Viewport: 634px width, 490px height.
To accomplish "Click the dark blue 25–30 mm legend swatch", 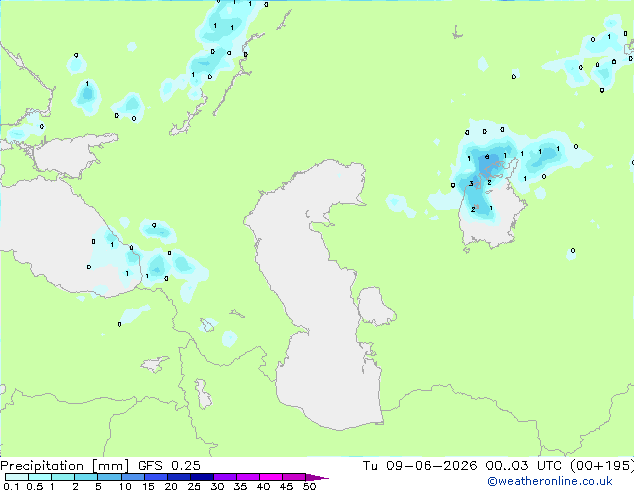I will coord(202,477).
